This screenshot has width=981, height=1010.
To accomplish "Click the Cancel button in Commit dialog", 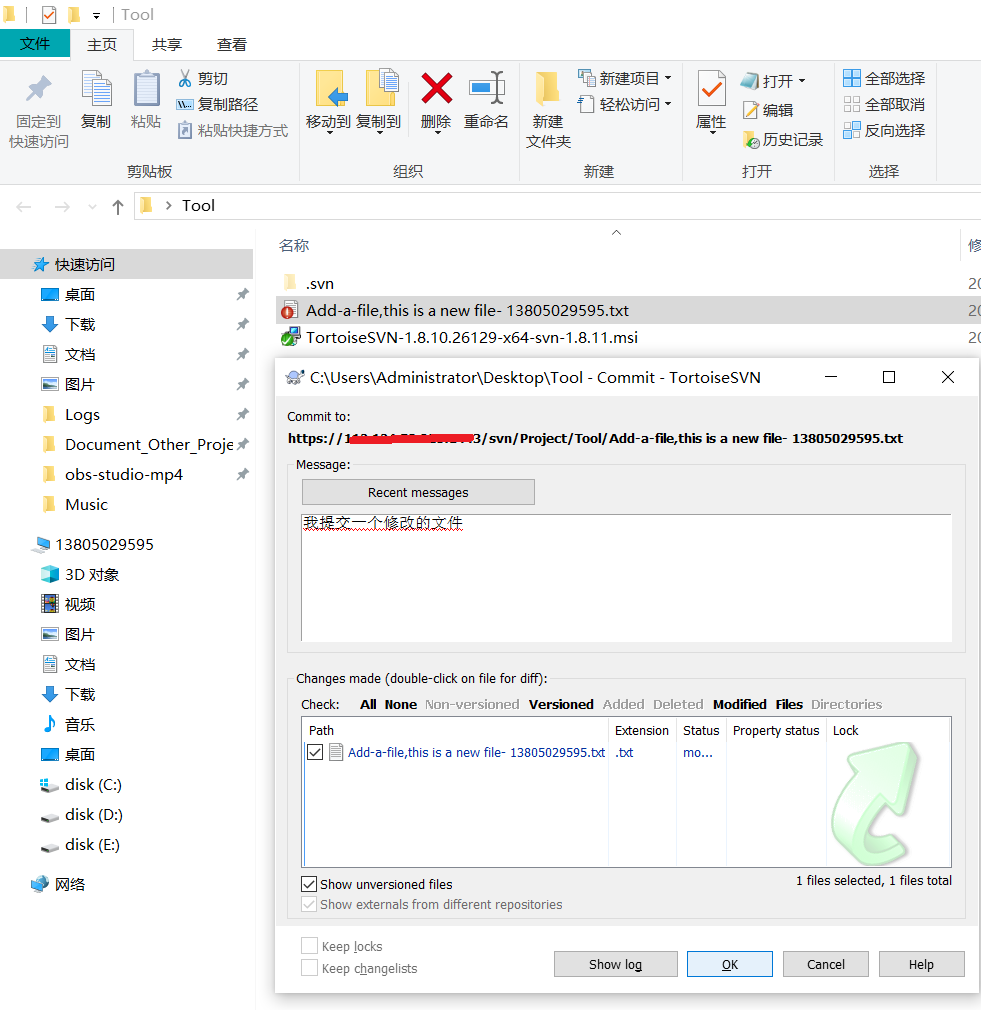I will (826, 964).
